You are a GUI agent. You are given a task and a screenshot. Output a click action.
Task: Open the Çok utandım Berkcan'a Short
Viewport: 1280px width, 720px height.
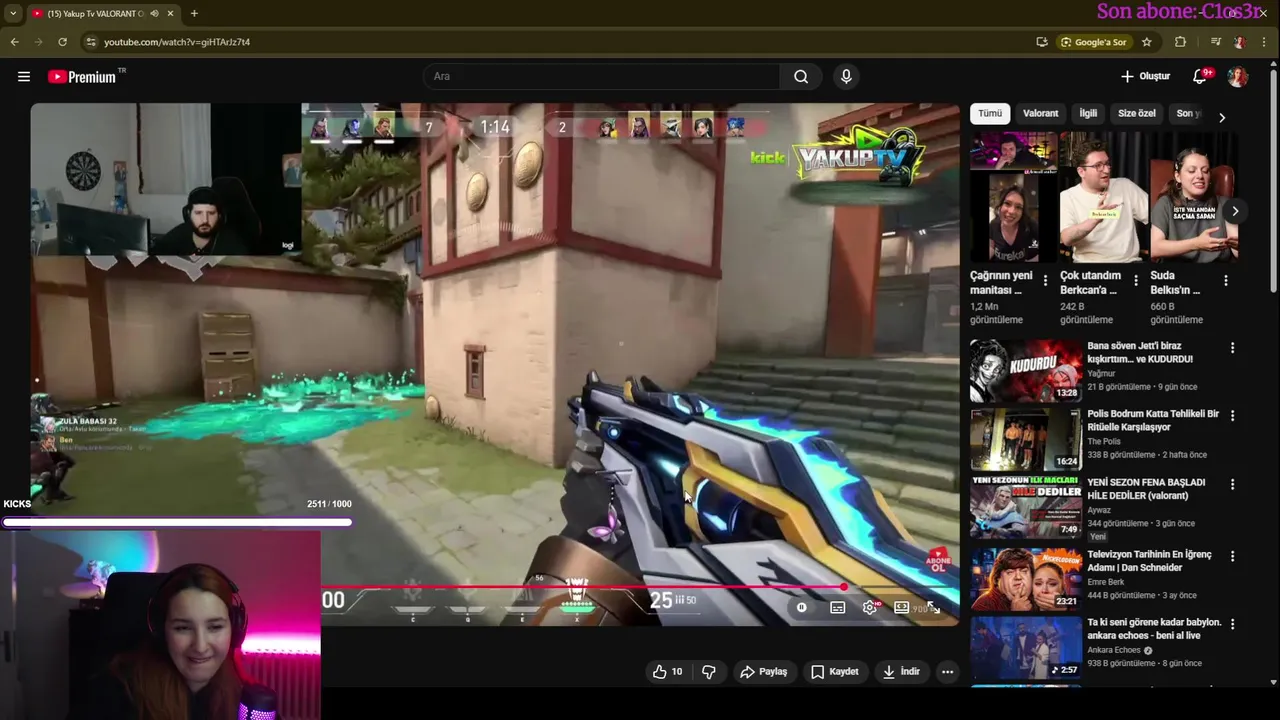coord(1103,197)
